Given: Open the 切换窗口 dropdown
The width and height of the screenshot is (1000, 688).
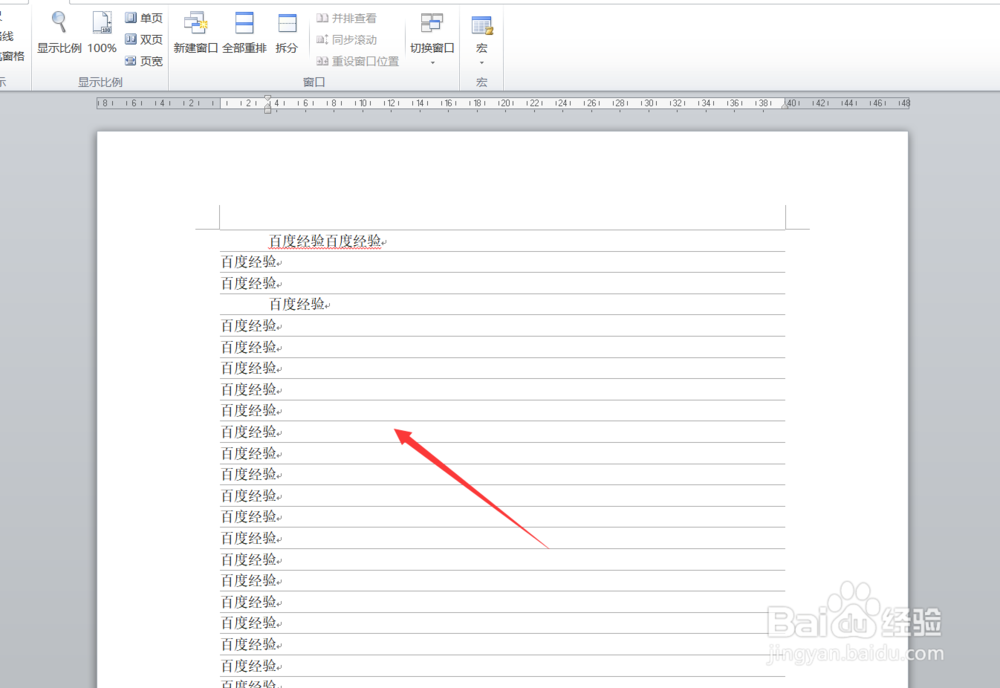Looking at the screenshot, I should pos(432,38).
